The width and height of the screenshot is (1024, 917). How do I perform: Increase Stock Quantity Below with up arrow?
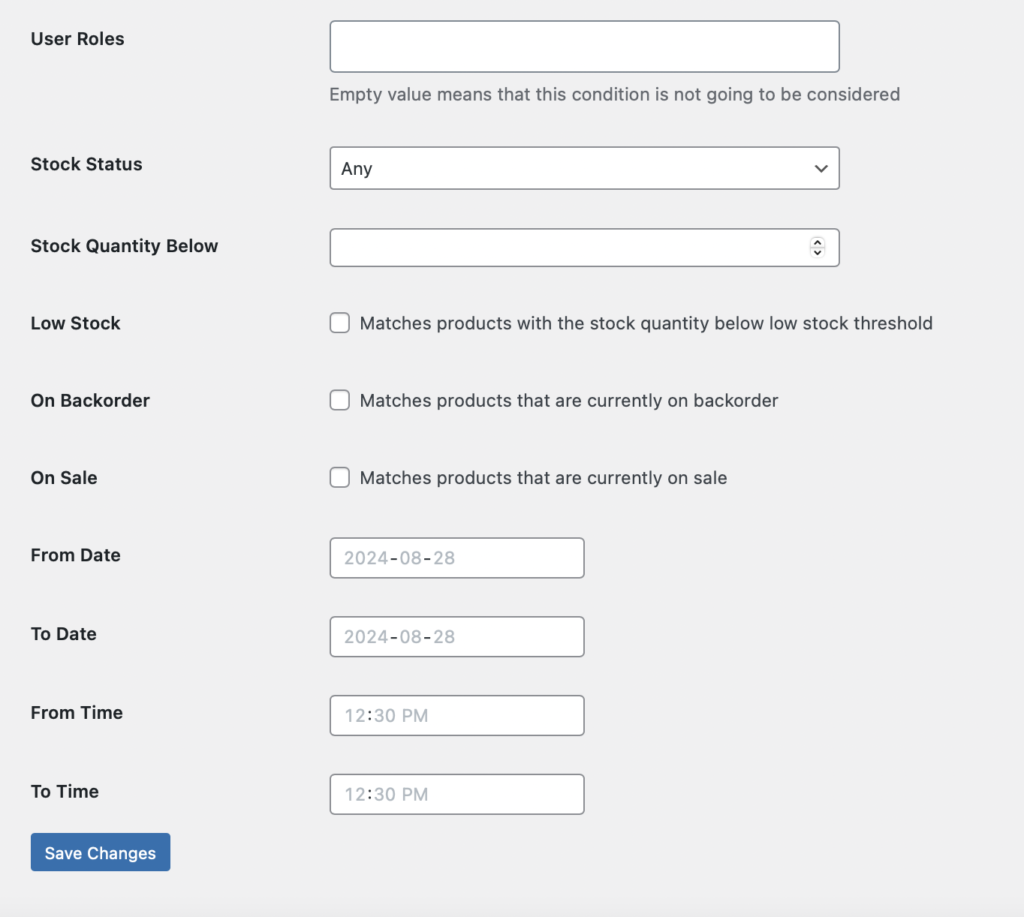point(817,243)
